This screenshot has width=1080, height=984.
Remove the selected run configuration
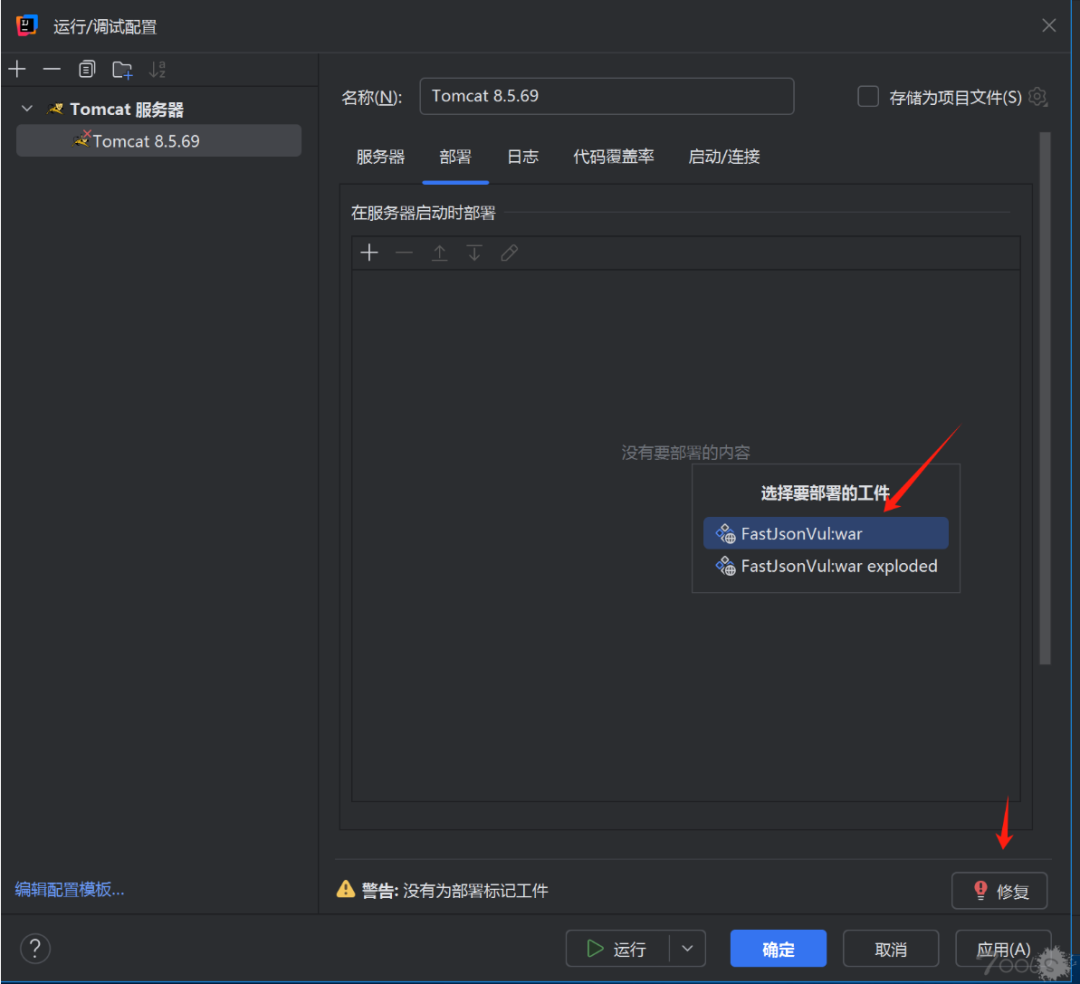52,69
